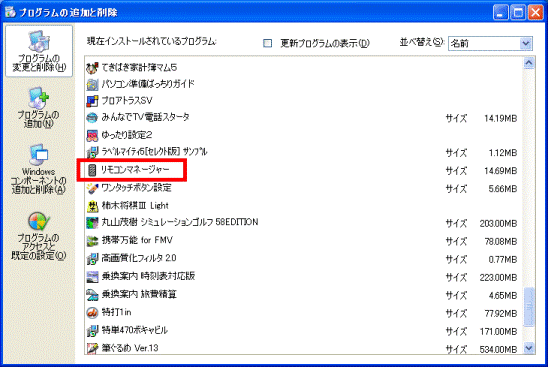Screen dimensions: 548x367
Task: Select パソコン準備ばっちりガイド entry name
Action: [x=148, y=84]
